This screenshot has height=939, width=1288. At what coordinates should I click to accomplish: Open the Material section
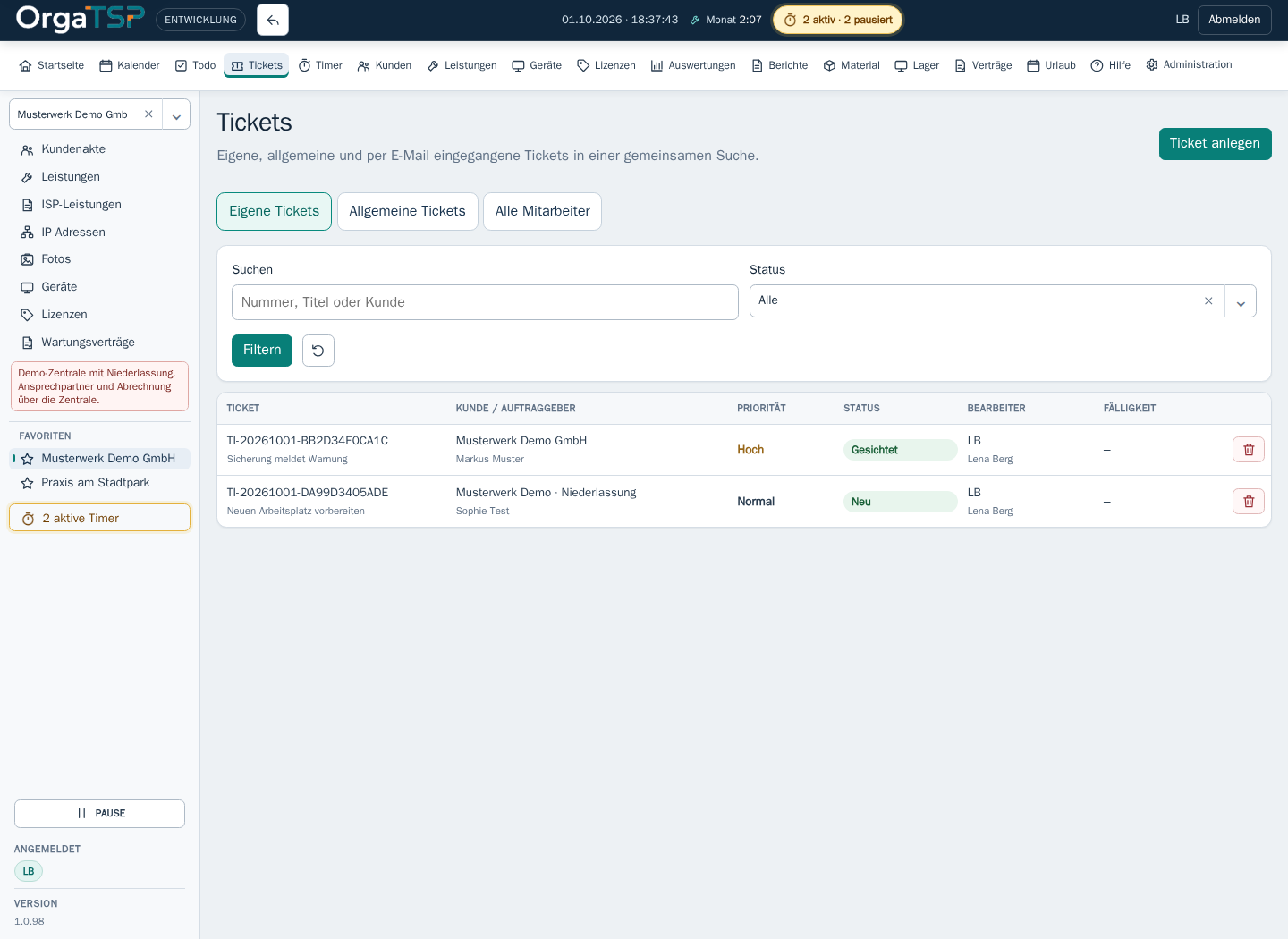[x=852, y=65]
